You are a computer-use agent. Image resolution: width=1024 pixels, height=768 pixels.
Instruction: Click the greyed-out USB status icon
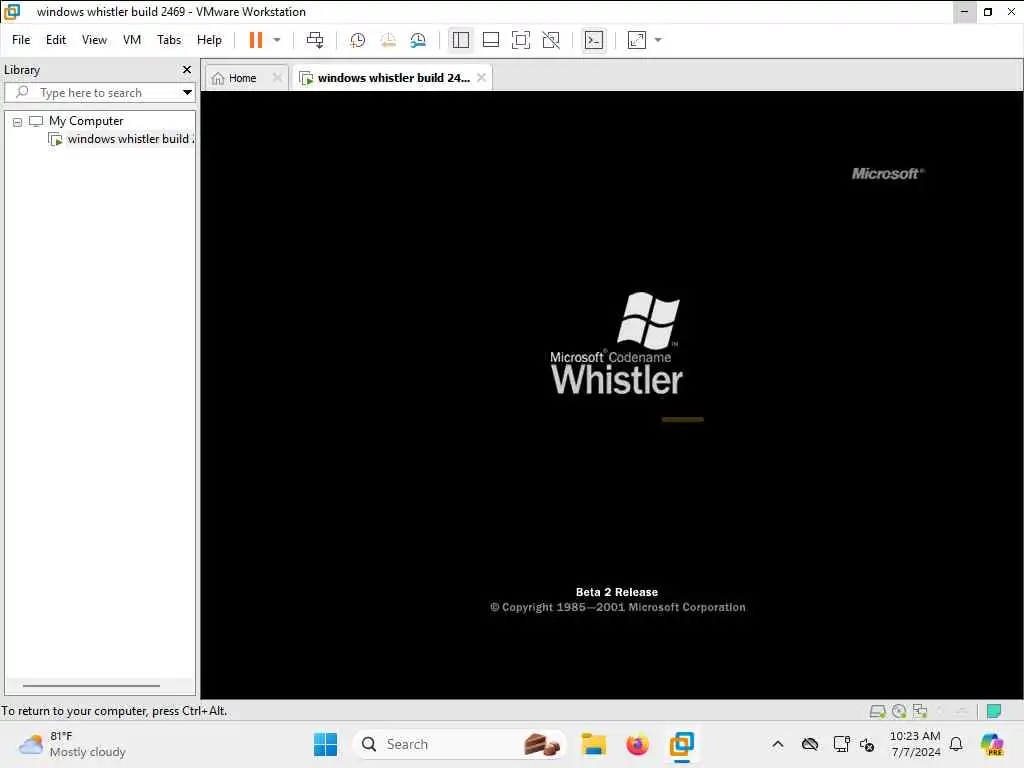[x=962, y=711]
